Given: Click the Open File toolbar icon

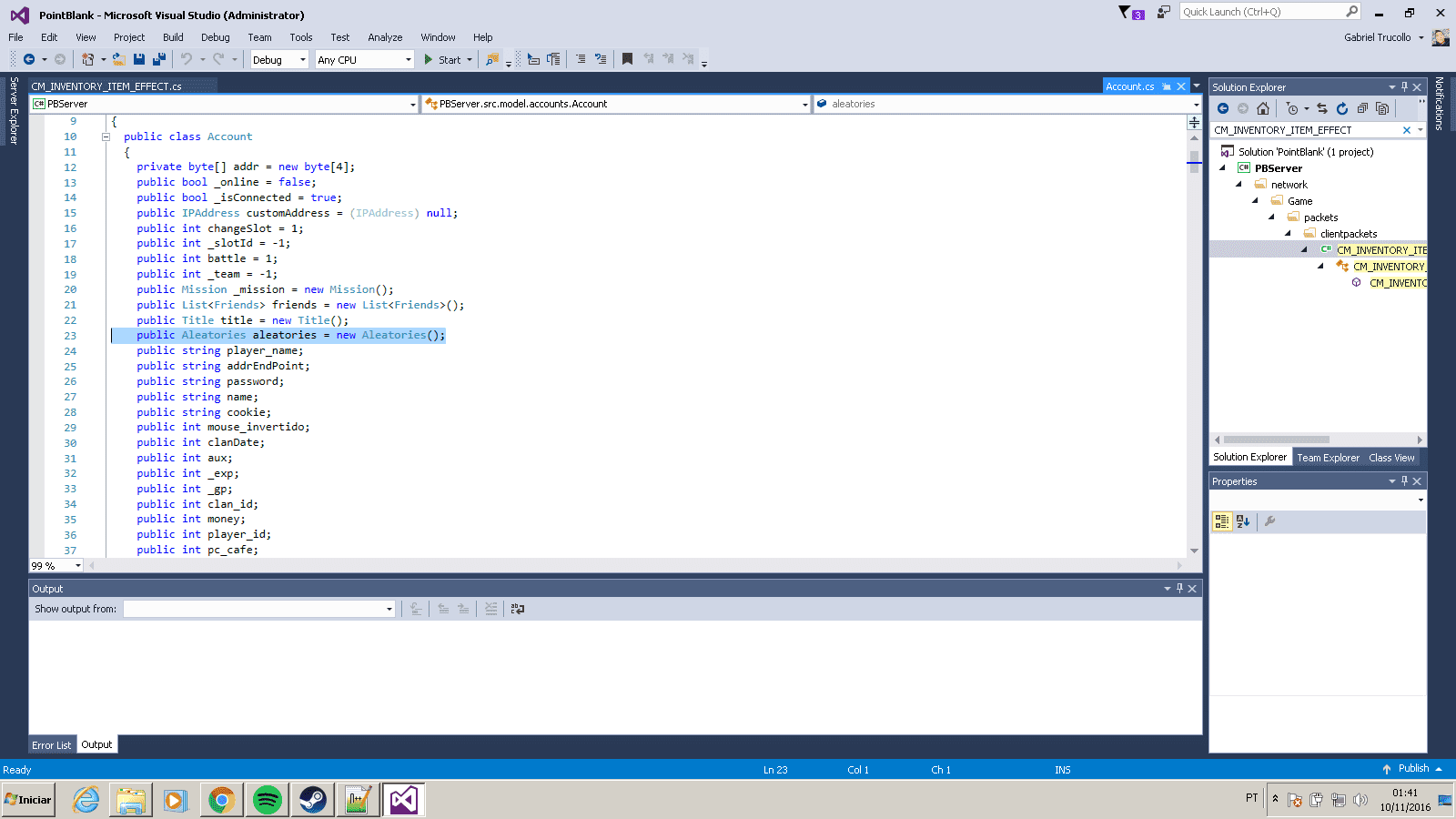Looking at the screenshot, I should 118,59.
